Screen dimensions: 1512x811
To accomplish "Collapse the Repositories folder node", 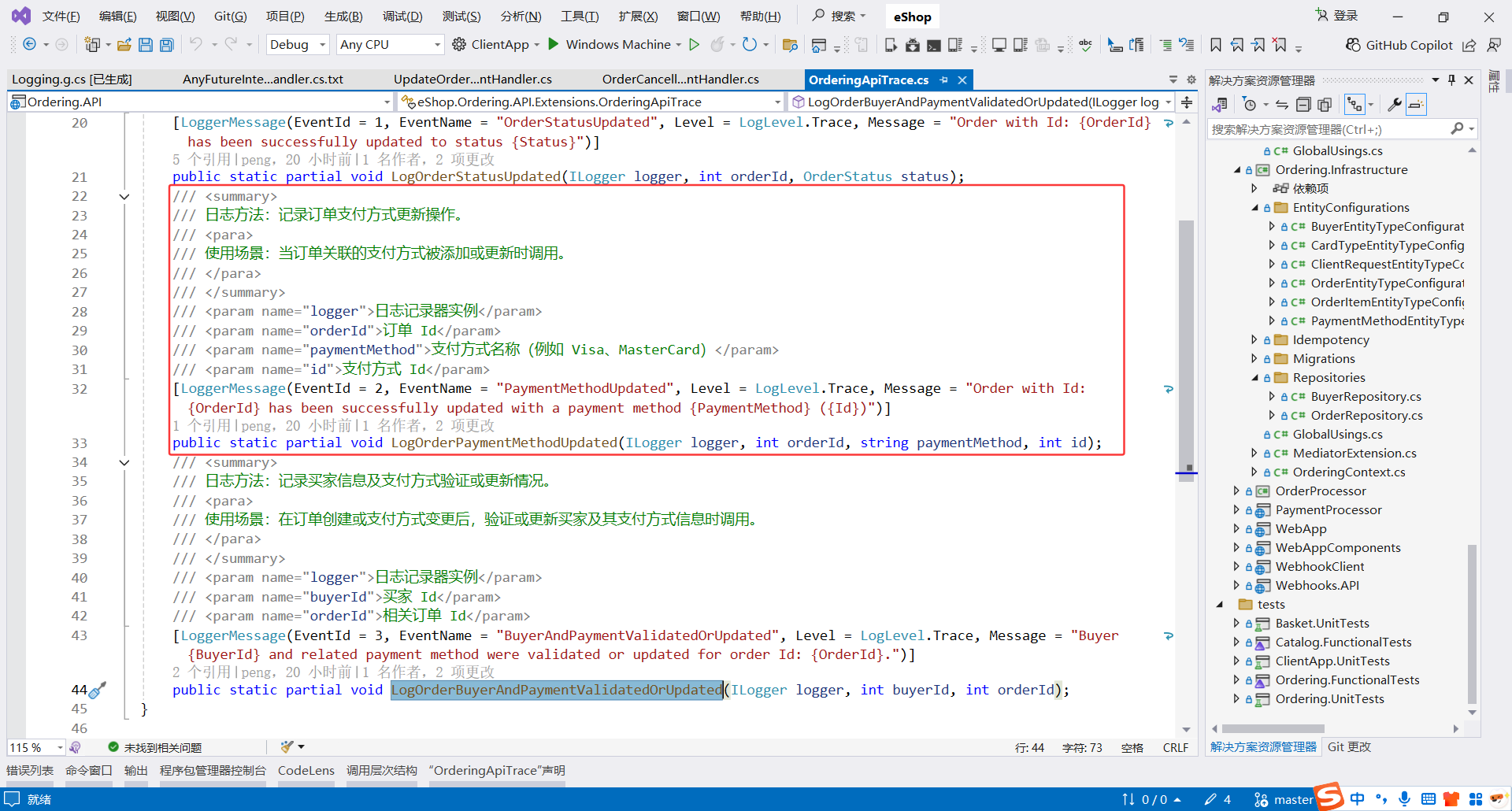I will pos(1254,378).
